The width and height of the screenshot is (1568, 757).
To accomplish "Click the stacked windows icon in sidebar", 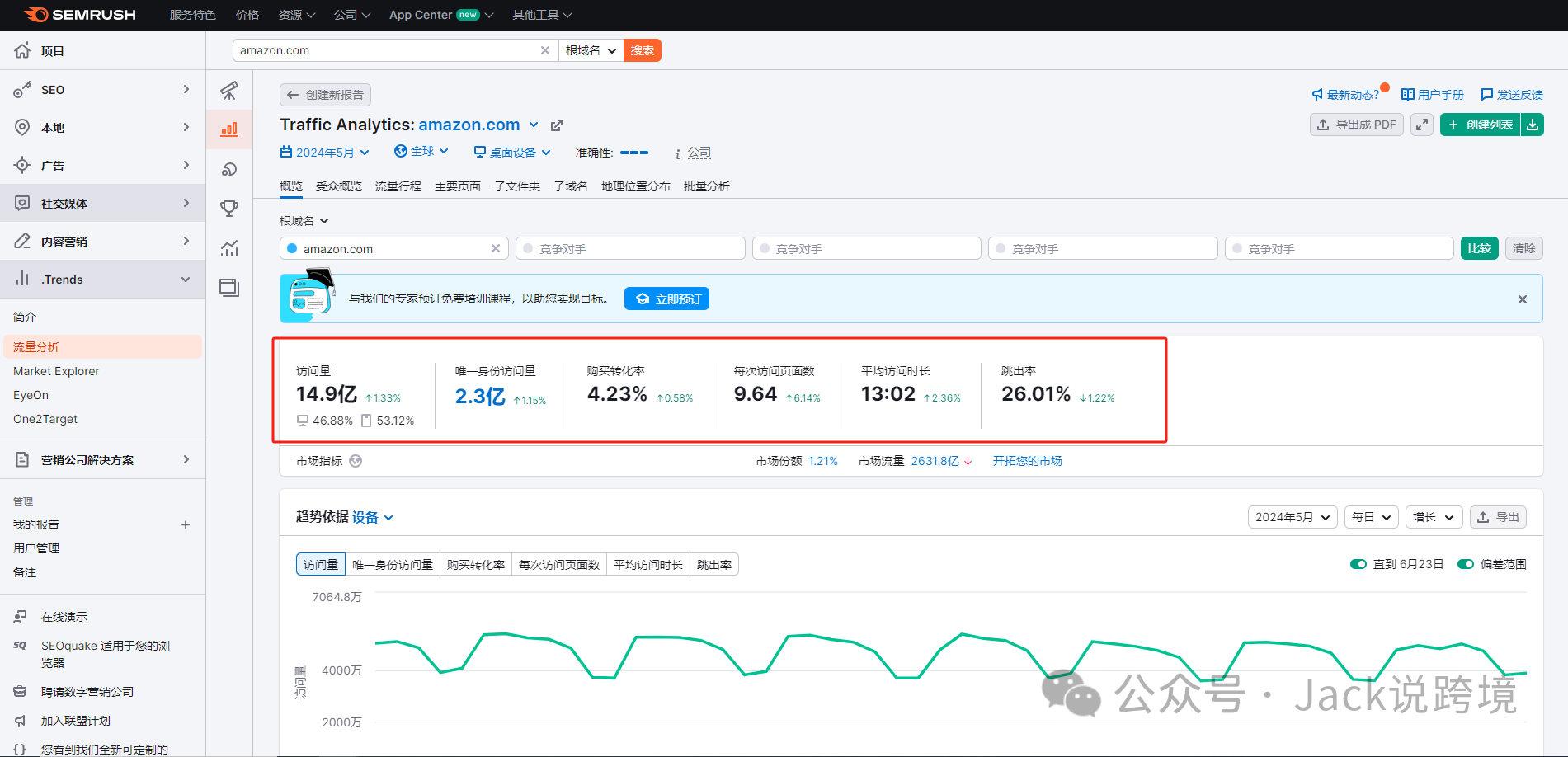I will (x=229, y=288).
